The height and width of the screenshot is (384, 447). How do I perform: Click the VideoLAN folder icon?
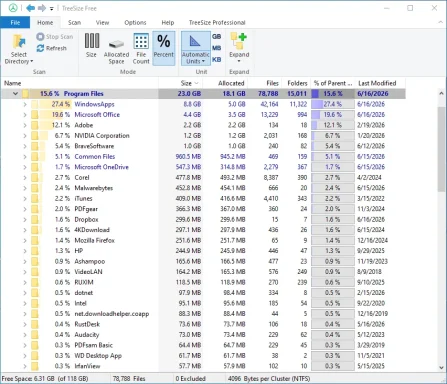[35, 272]
